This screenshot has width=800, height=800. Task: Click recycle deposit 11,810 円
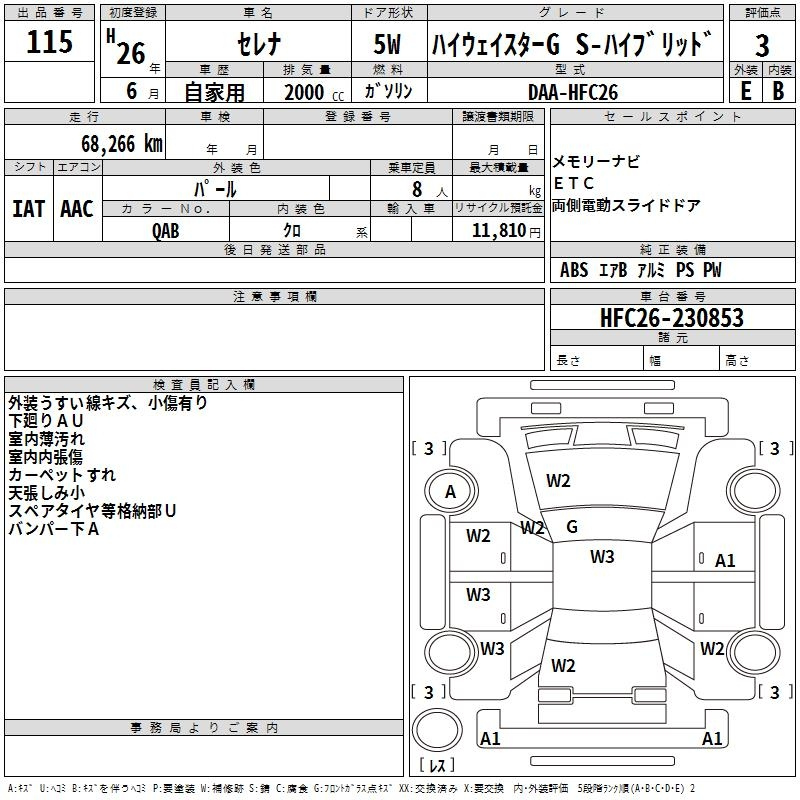(x=506, y=231)
